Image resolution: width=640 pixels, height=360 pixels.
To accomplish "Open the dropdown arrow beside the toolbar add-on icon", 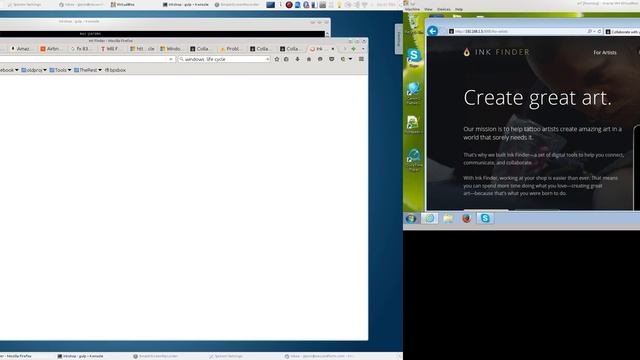I will pyautogui.click(x=350, y=59).
